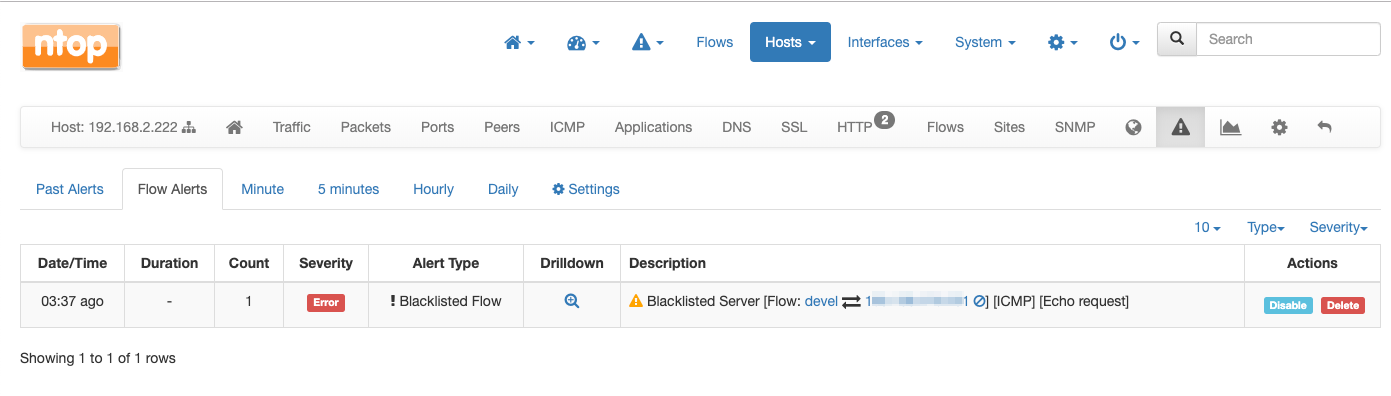Click the Severity column header
1391x396 pixels.
tap(326, 263)
